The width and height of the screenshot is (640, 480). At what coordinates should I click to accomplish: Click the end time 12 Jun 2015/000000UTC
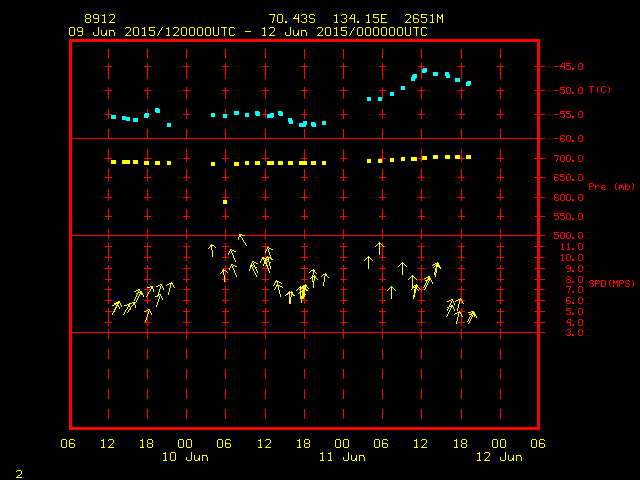click(x=344, y=32)
